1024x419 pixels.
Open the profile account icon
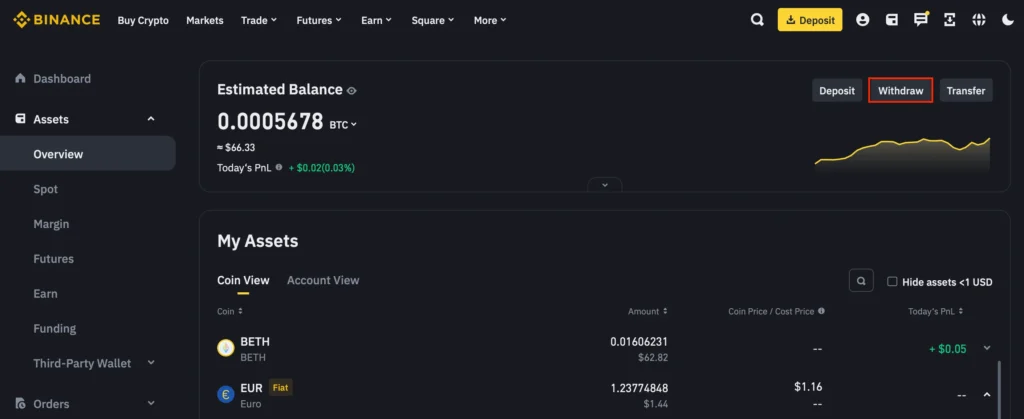(863, 20)
